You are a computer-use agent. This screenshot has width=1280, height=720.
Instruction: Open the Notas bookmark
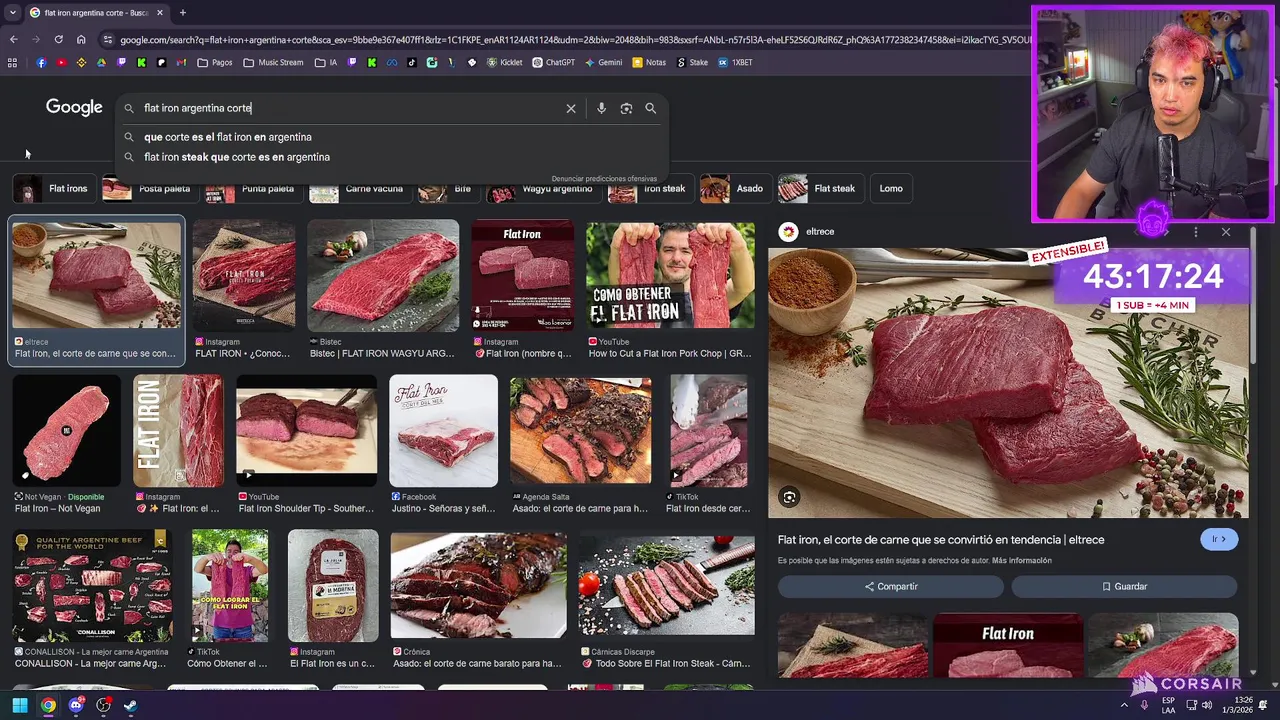[649, 62]
